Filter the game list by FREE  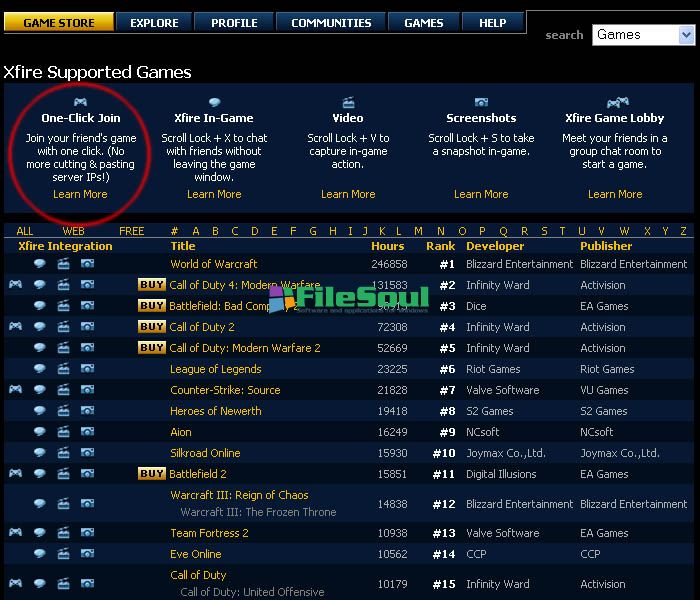pyautogui.click(x=131, y=231)
